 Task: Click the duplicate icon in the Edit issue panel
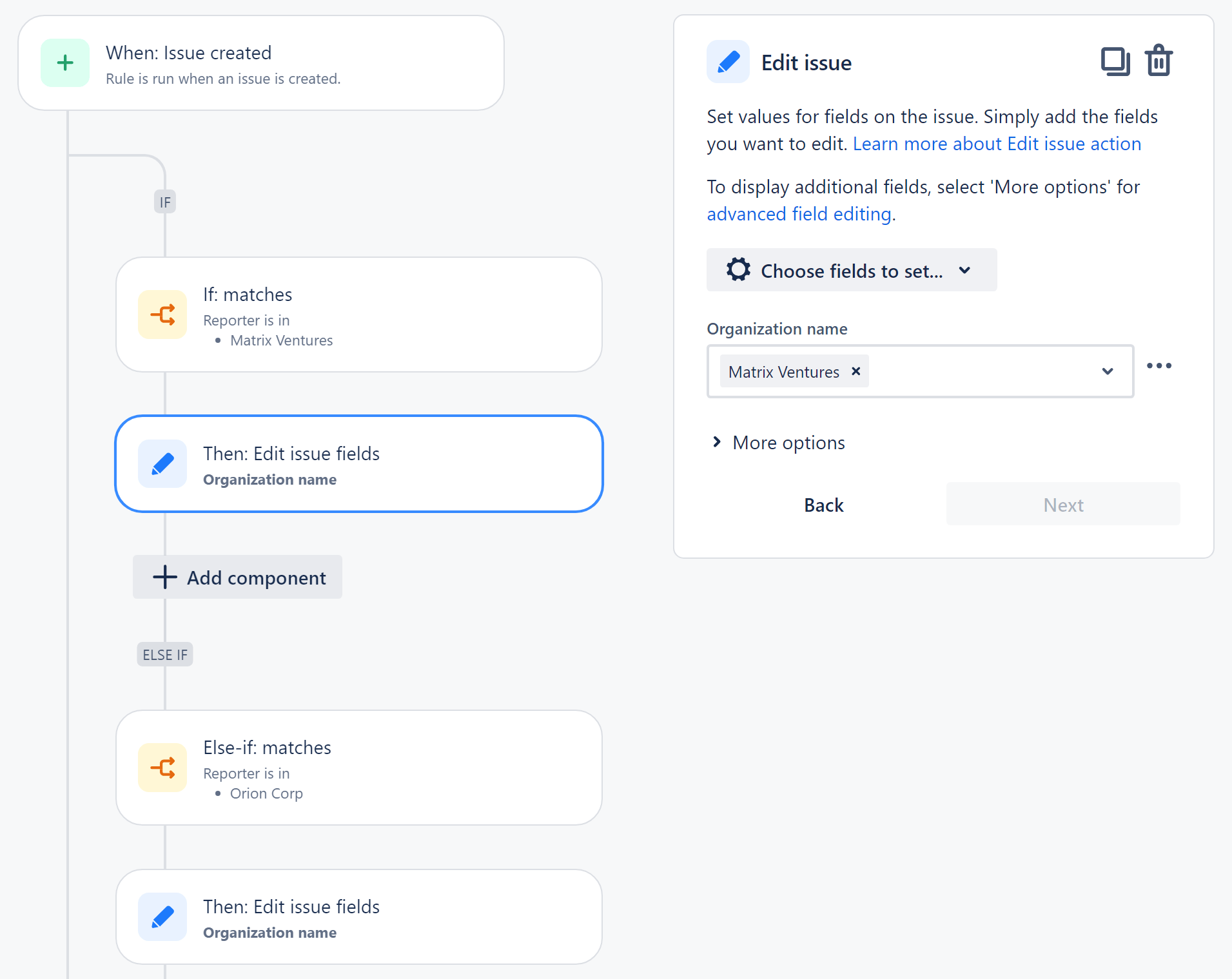click(x=1115, y=61)
